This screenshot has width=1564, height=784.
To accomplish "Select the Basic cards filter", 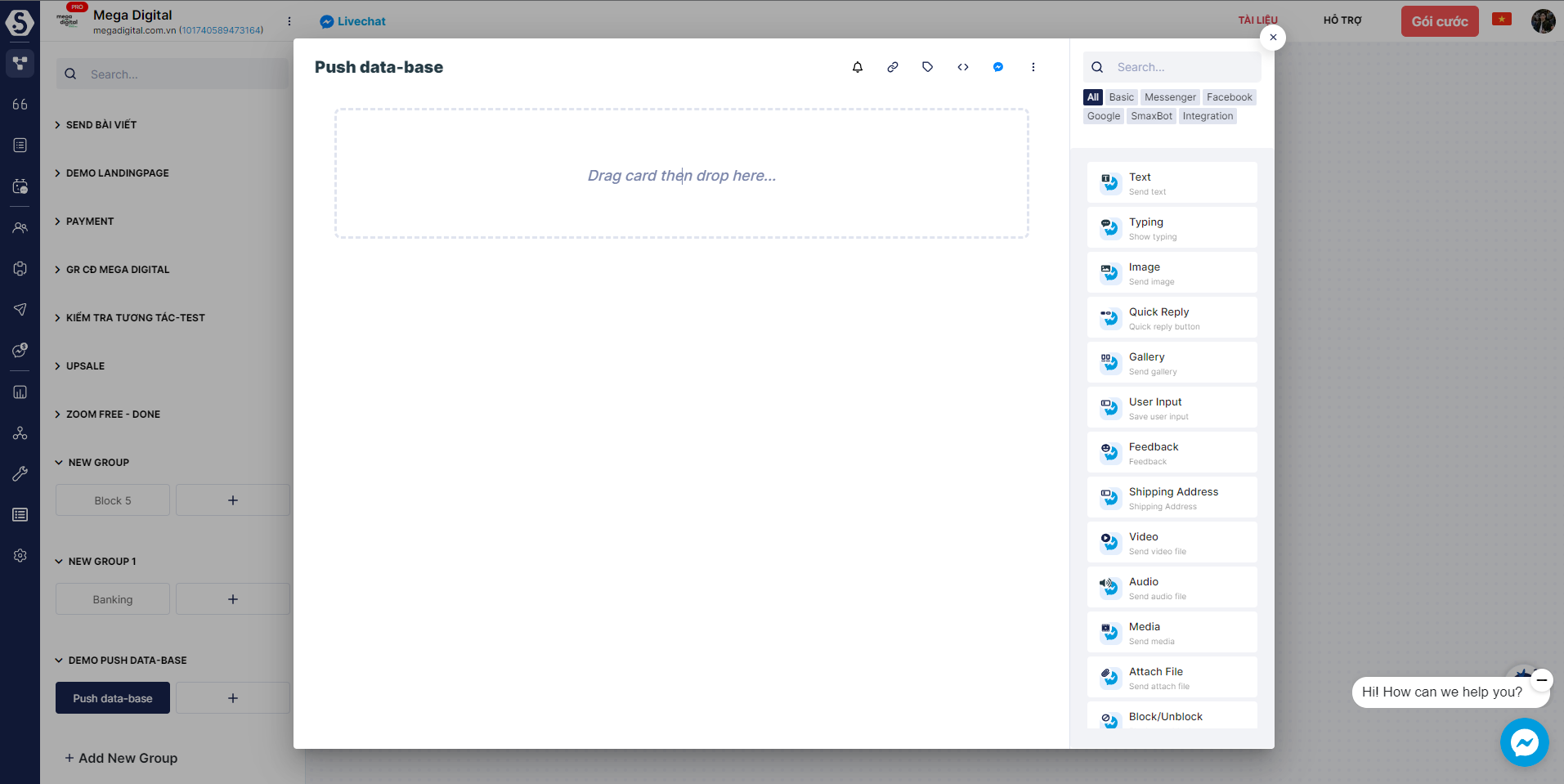I will 1121,97.
